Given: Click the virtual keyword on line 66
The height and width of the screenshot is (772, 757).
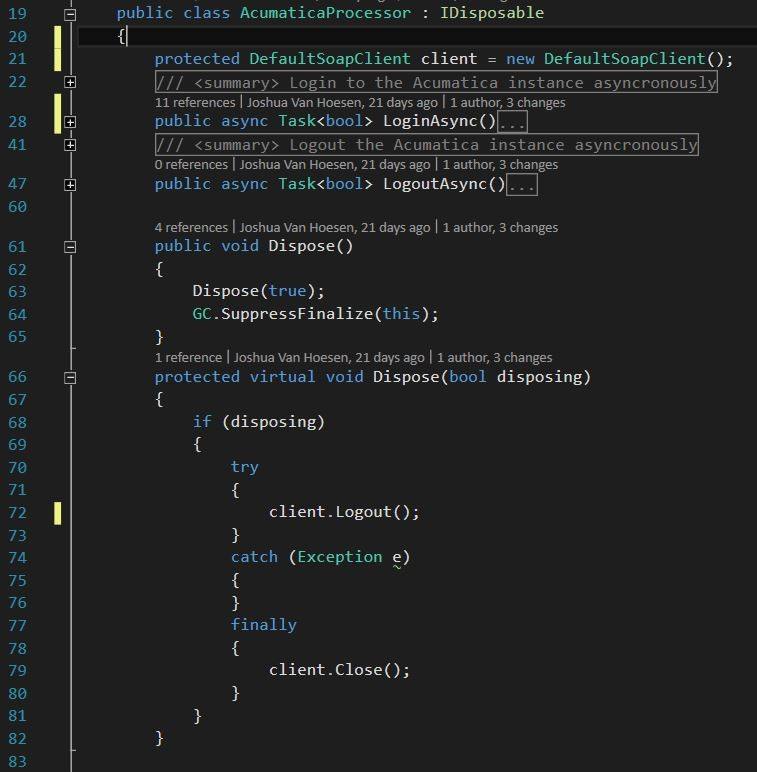Looking at the screenshot, I should (282, 377).
